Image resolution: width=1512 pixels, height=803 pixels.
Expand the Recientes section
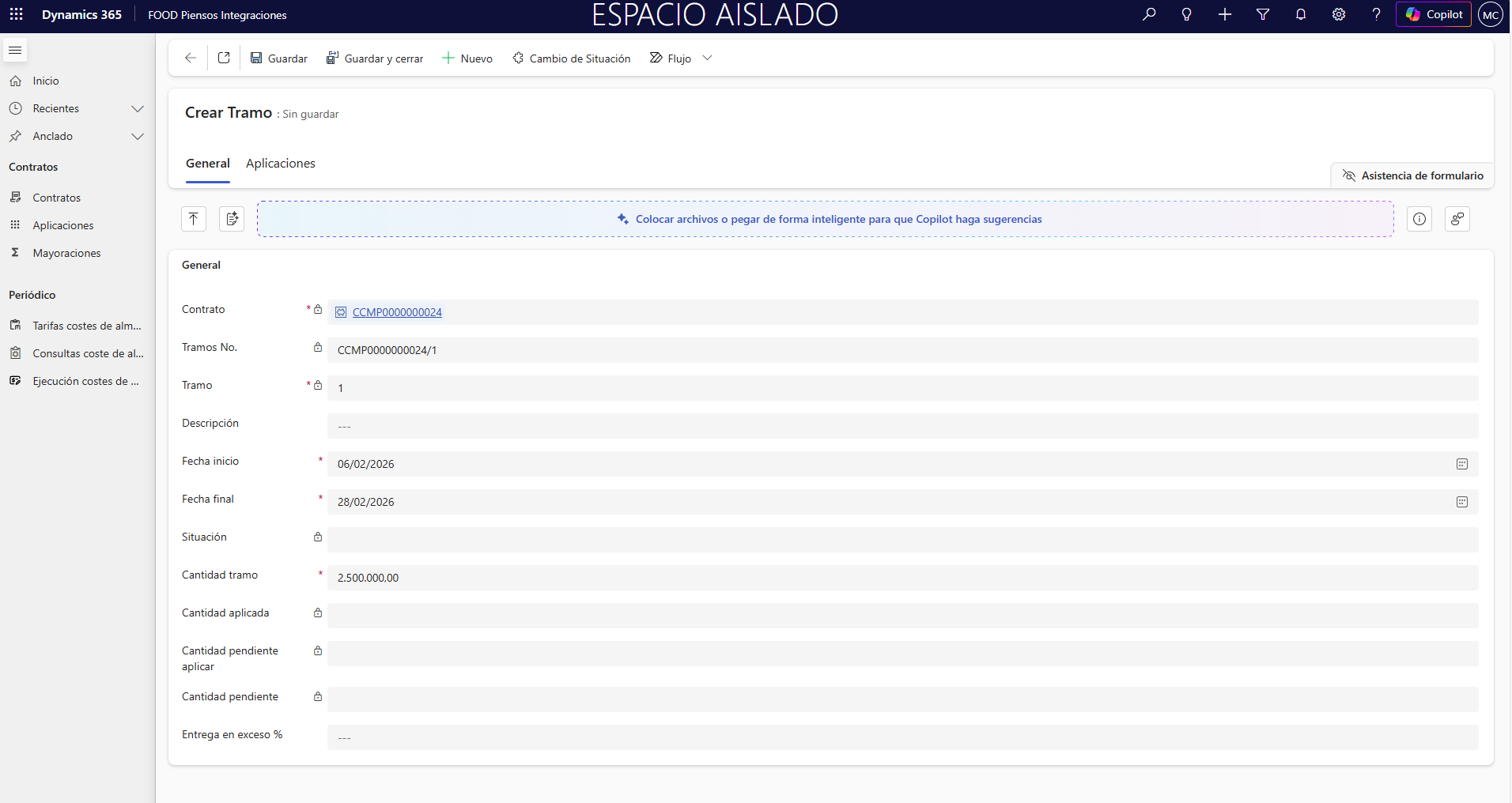(138, 108)
